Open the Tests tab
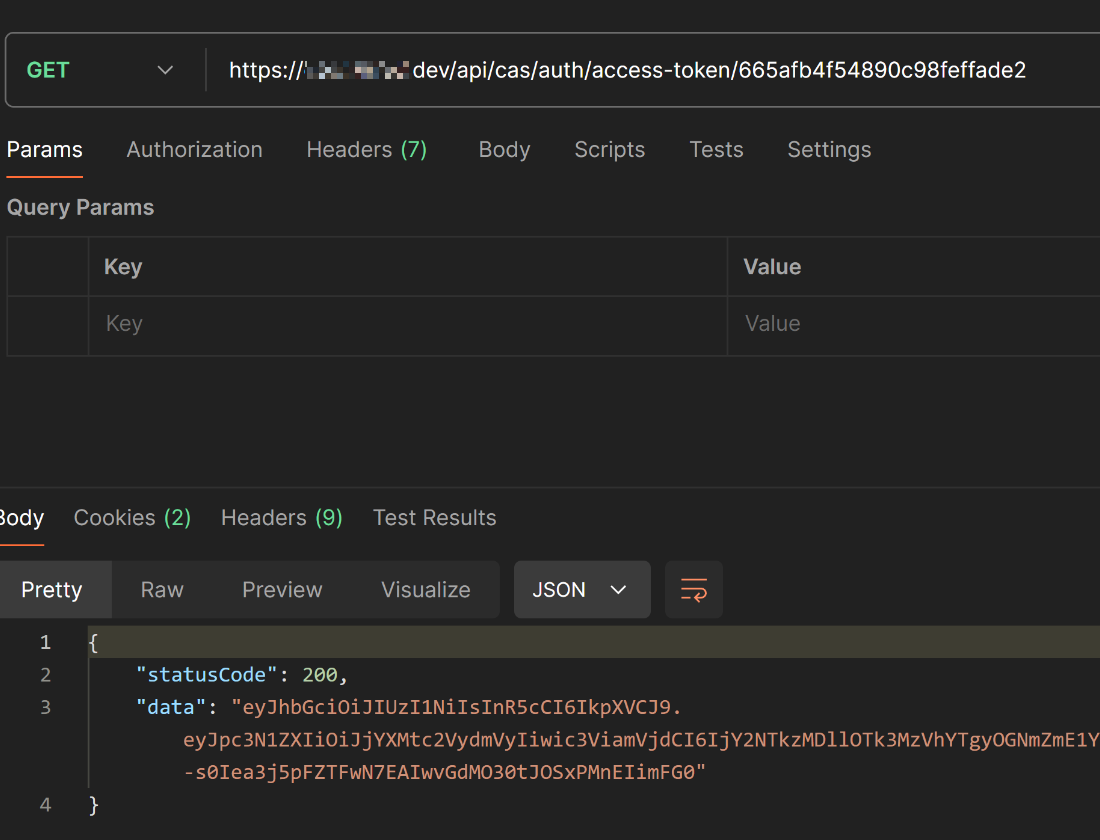 tap(716, 150)
